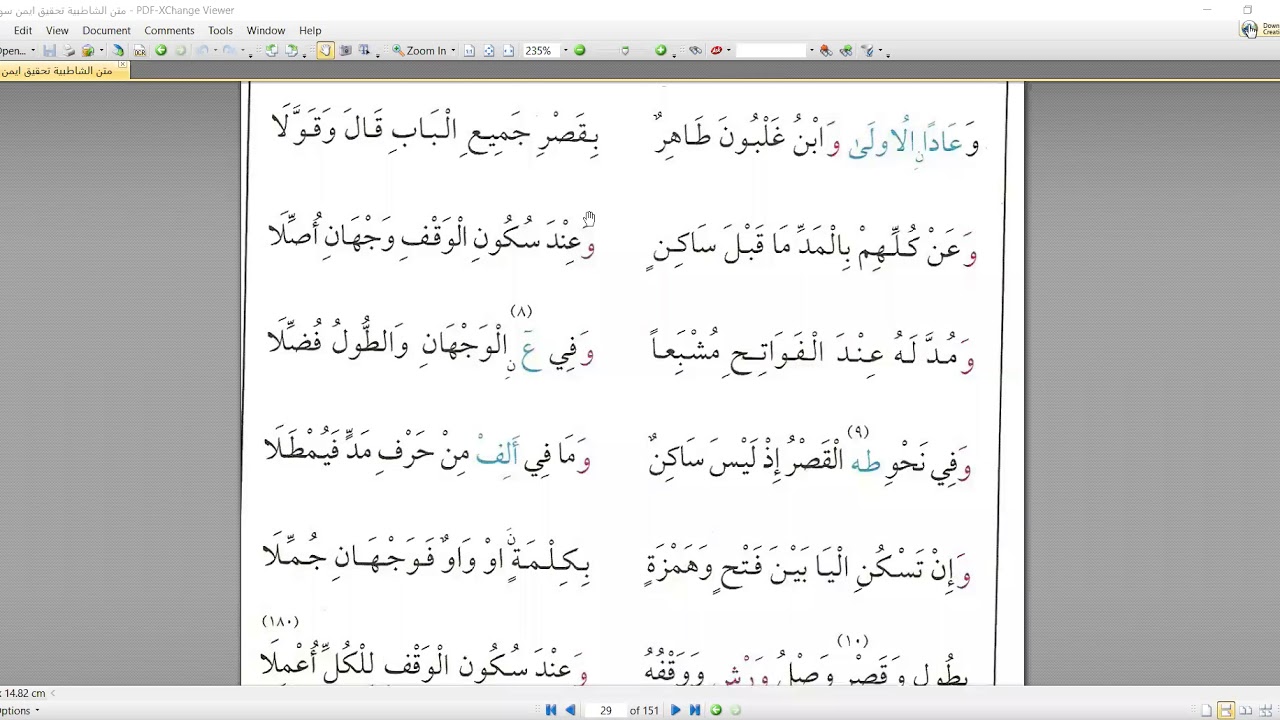1280x720 pixels.
Task: Click green zoom out minus button
Action: coord(580,50)
